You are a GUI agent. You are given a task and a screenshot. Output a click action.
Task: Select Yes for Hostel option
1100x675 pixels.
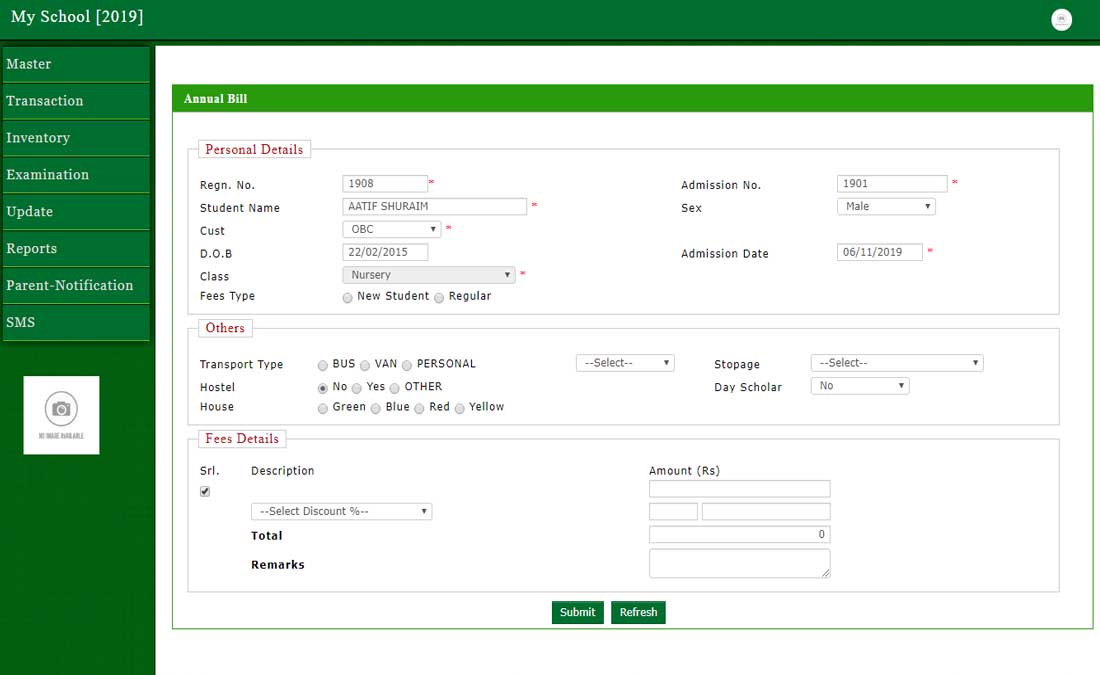(357, 388)
